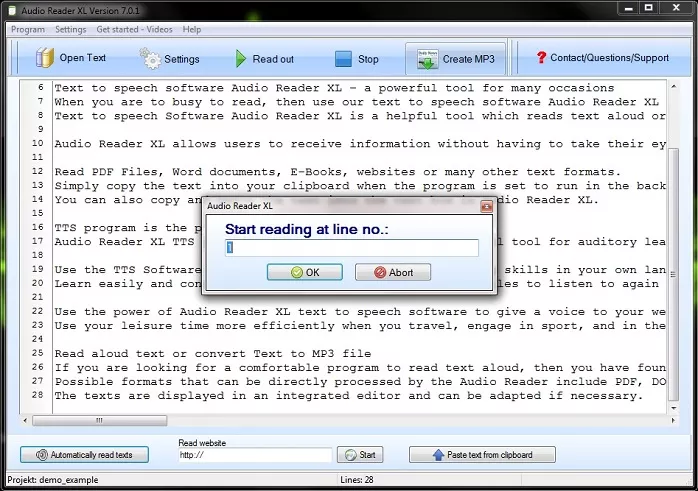Screen dimensions: 698x491
Task: Paste text from clipboard using the arrow button
Action: 480,455
